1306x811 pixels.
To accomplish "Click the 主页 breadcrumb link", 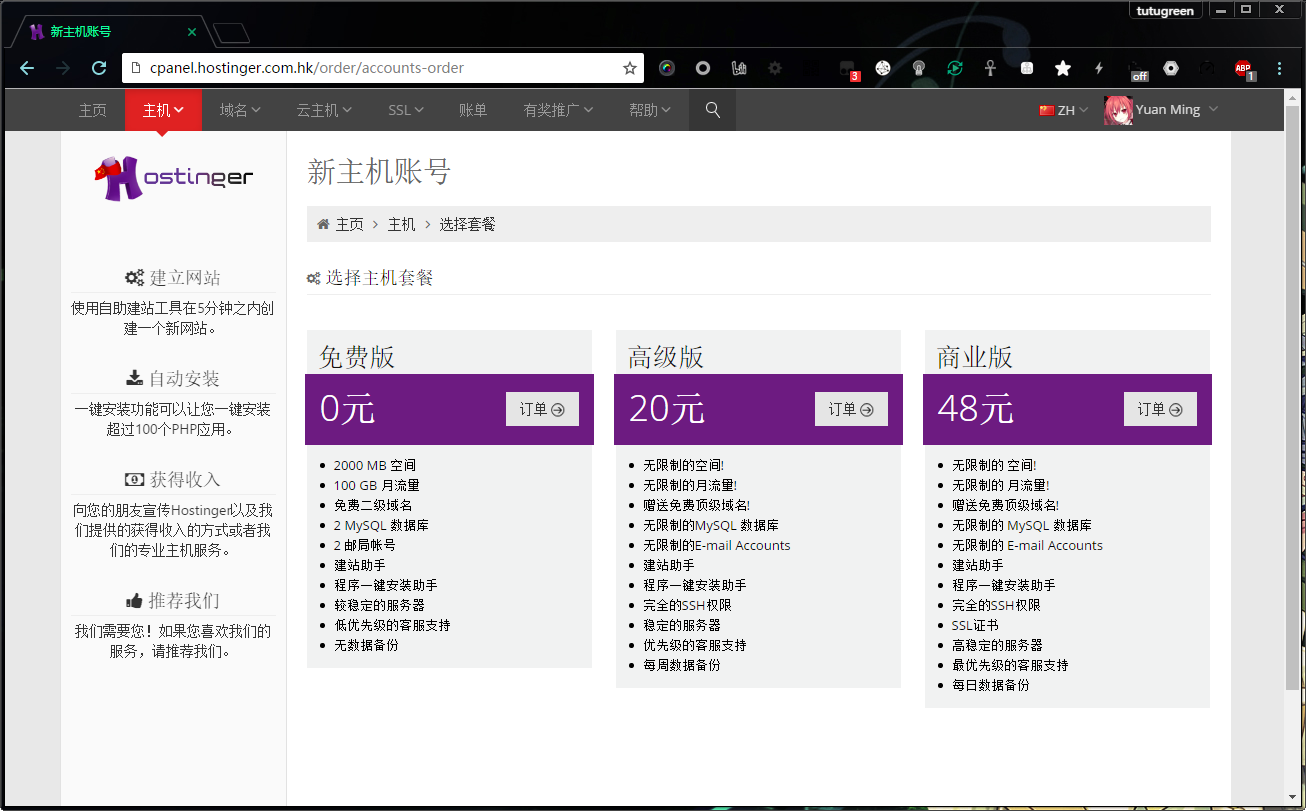I will pos(350,224).
